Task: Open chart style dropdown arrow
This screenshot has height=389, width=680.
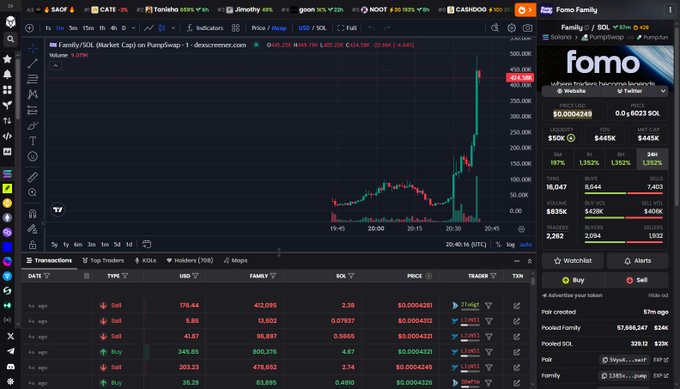Action: [173, 28]
